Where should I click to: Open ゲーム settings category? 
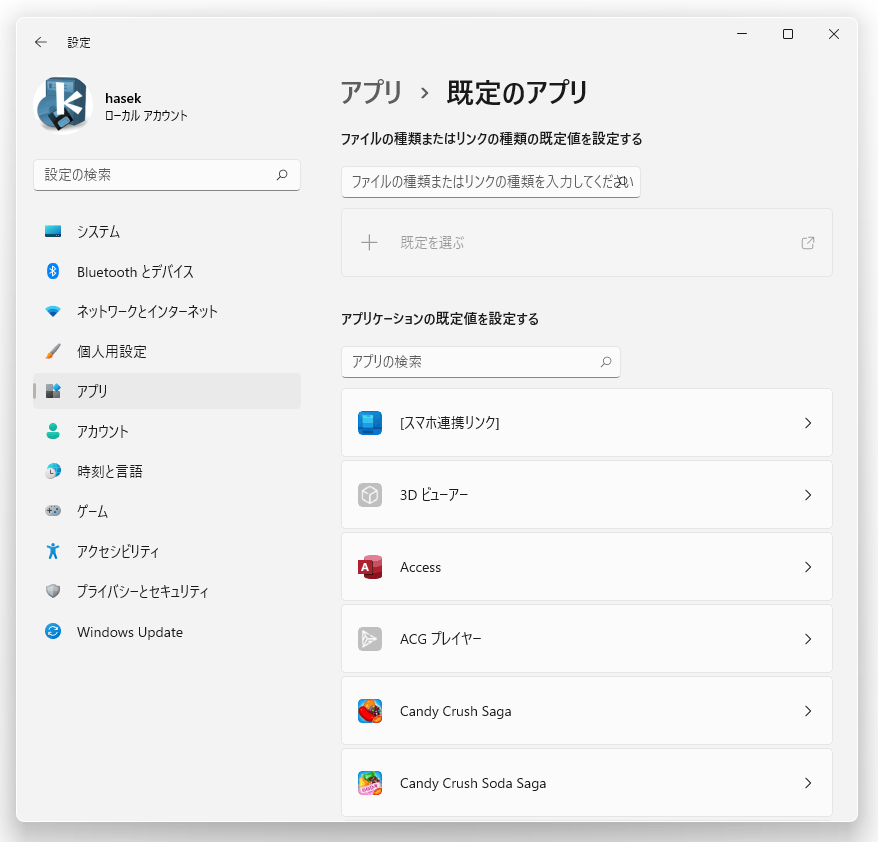[167, 511]
